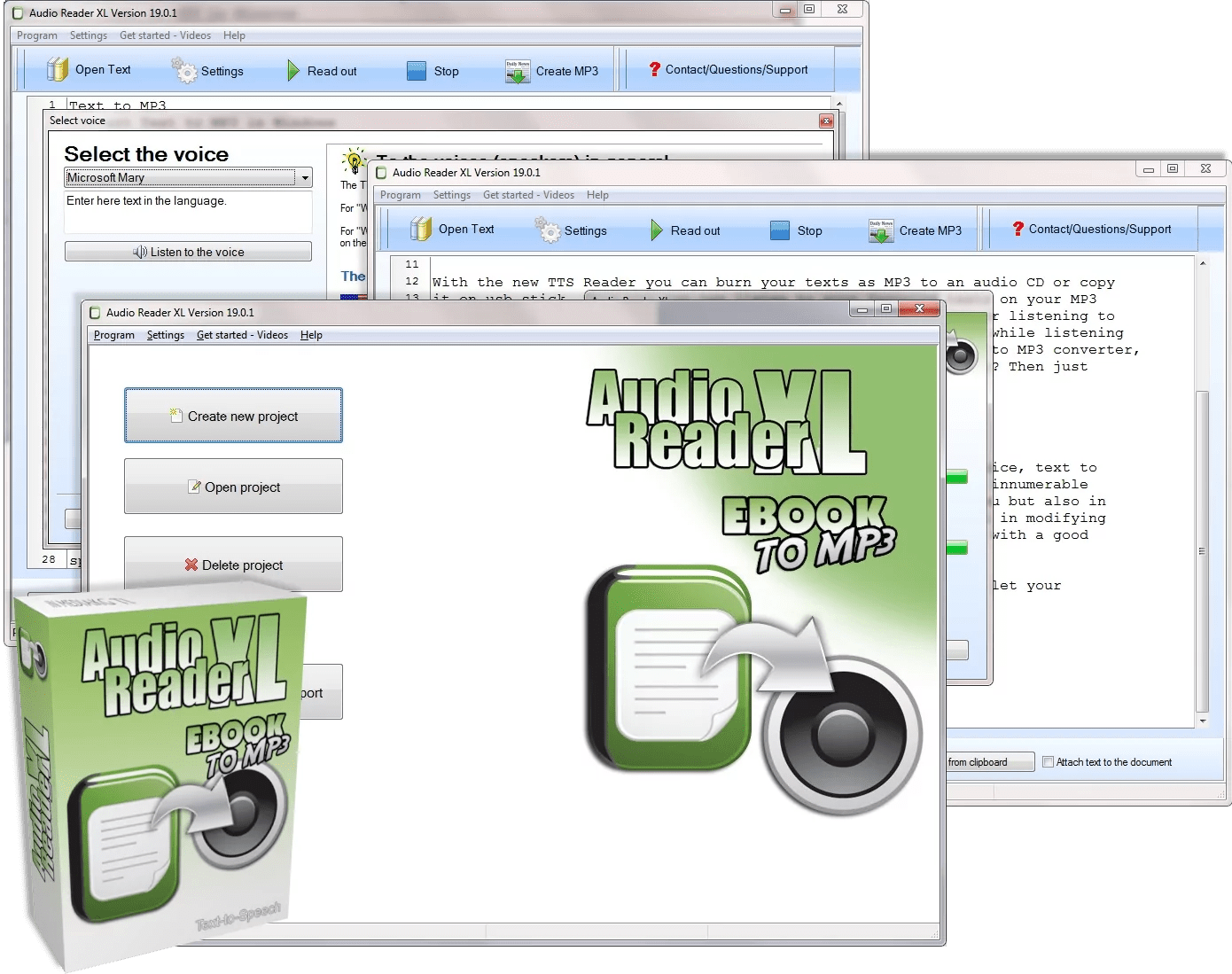Viewport: 1232px width, 974px height.
Task: Close the Select voice dialog
Action: point(826,121)
